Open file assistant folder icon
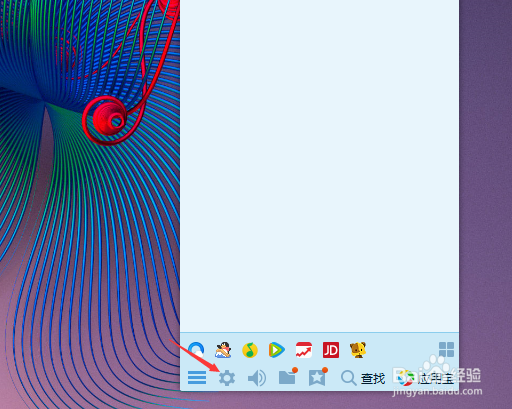Screen dimensions: 512x409 tap(288, 377)
